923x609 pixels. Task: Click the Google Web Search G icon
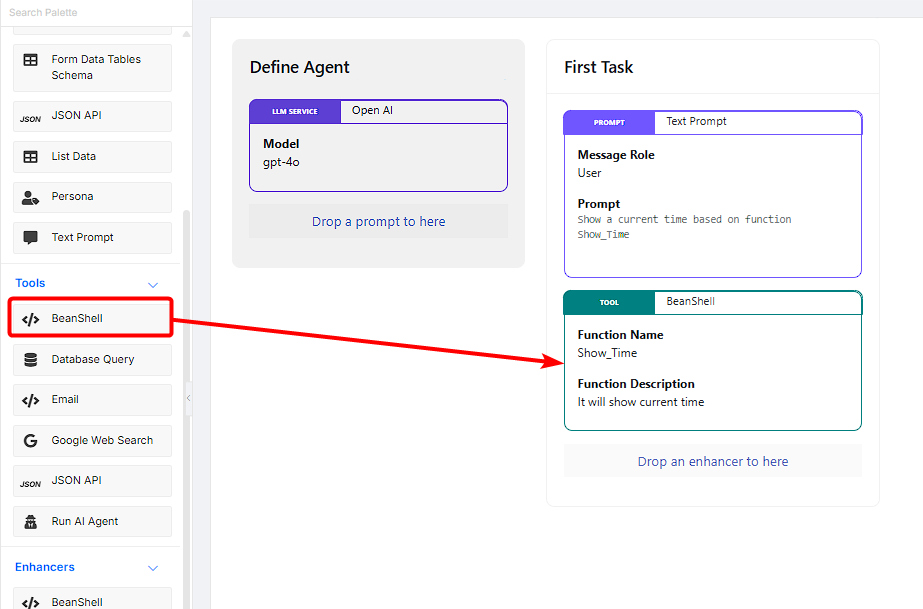point(31,441)
